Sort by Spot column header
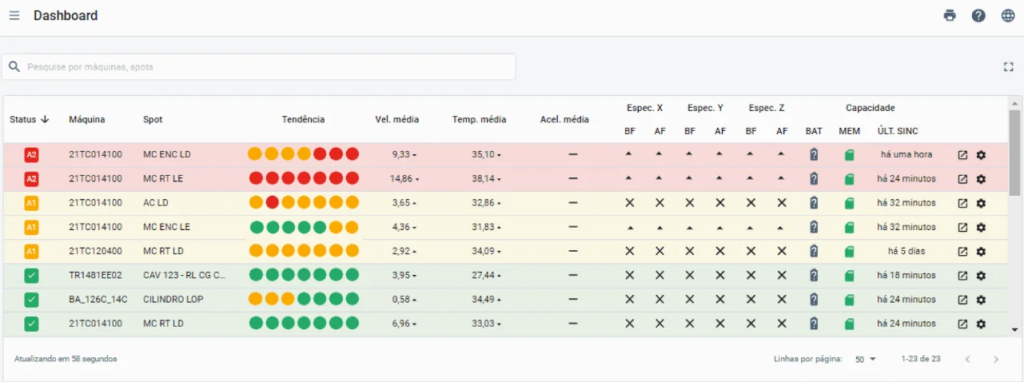Viewport: 1024px width, 382px height. coord(153,119)
